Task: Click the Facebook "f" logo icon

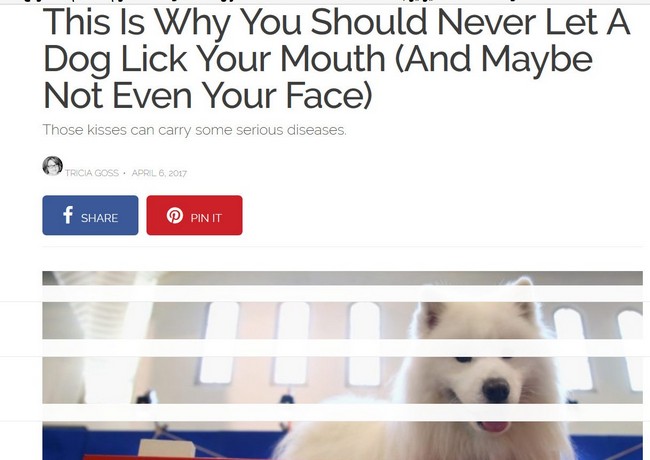Action: pos(68,215)
